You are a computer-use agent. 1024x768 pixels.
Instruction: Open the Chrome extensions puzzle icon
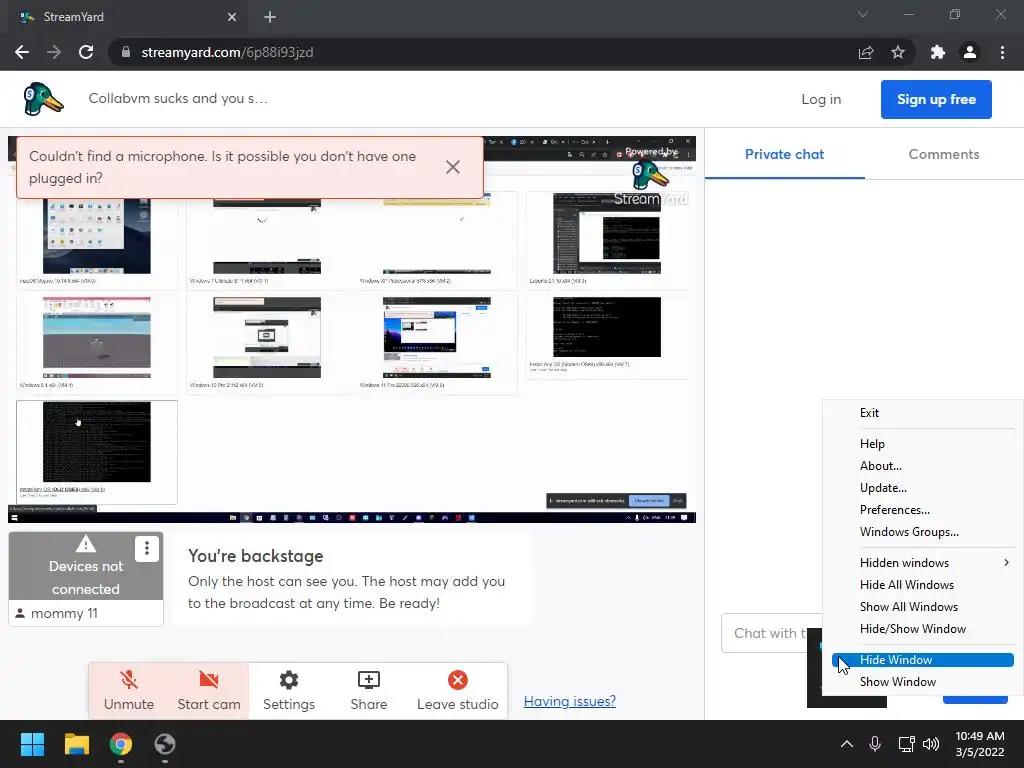pyautogui.click(x=938, y=52)
